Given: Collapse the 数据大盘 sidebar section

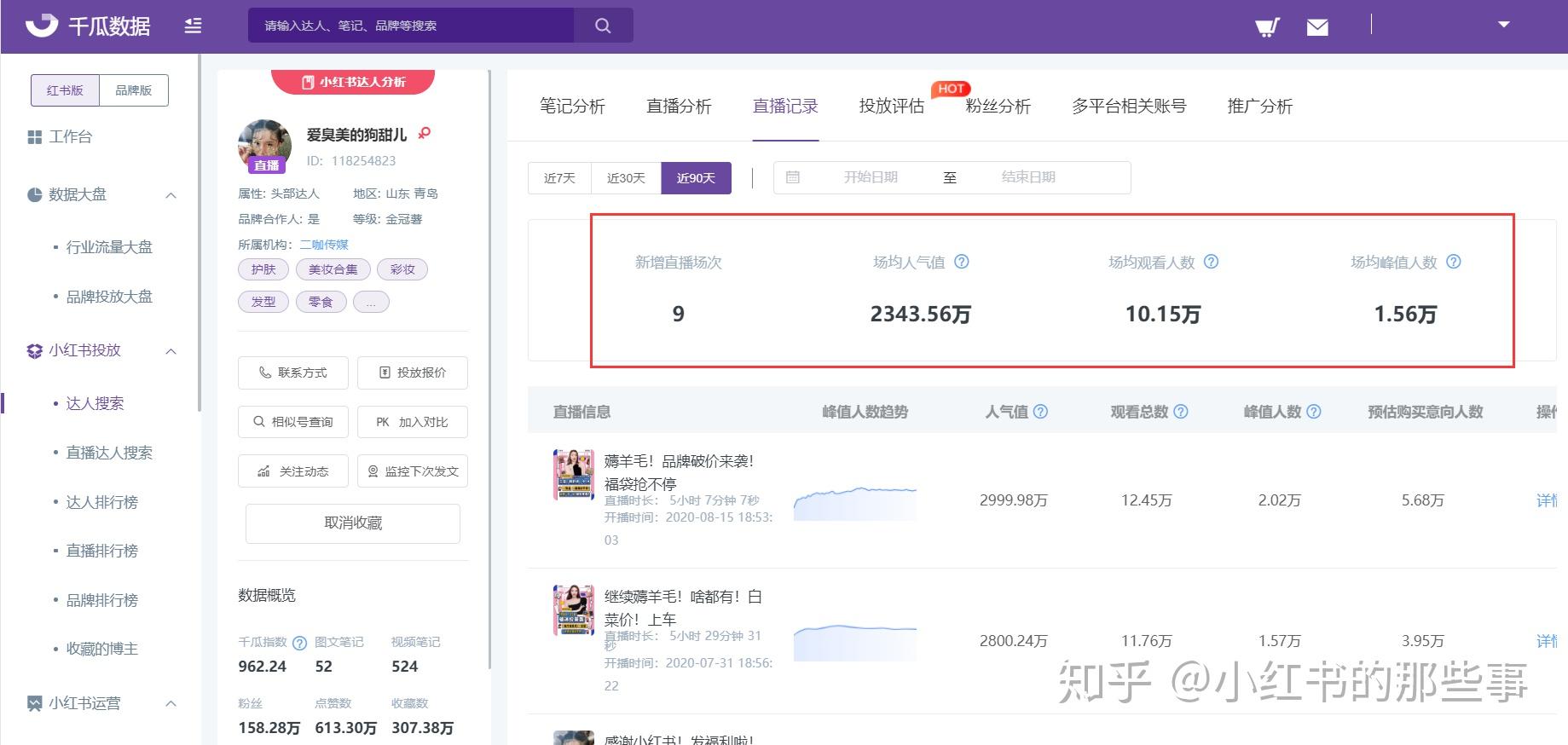Looking at the screenshot, I should (x=171, y=195).
